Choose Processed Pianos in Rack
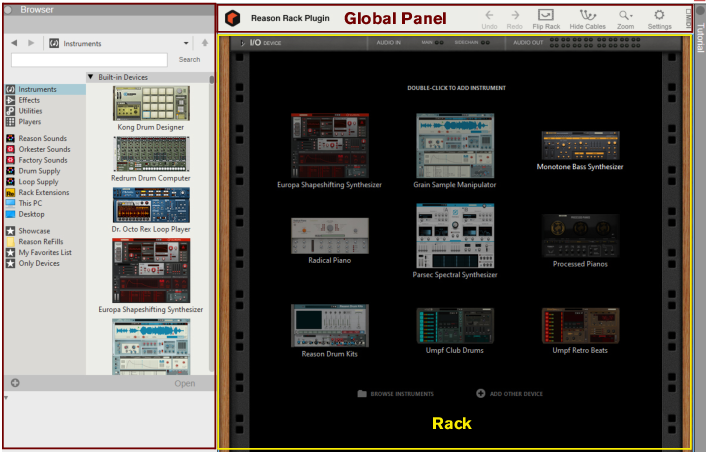The width and height of the screenshot is (709, 452). click(x=580, y=241)
